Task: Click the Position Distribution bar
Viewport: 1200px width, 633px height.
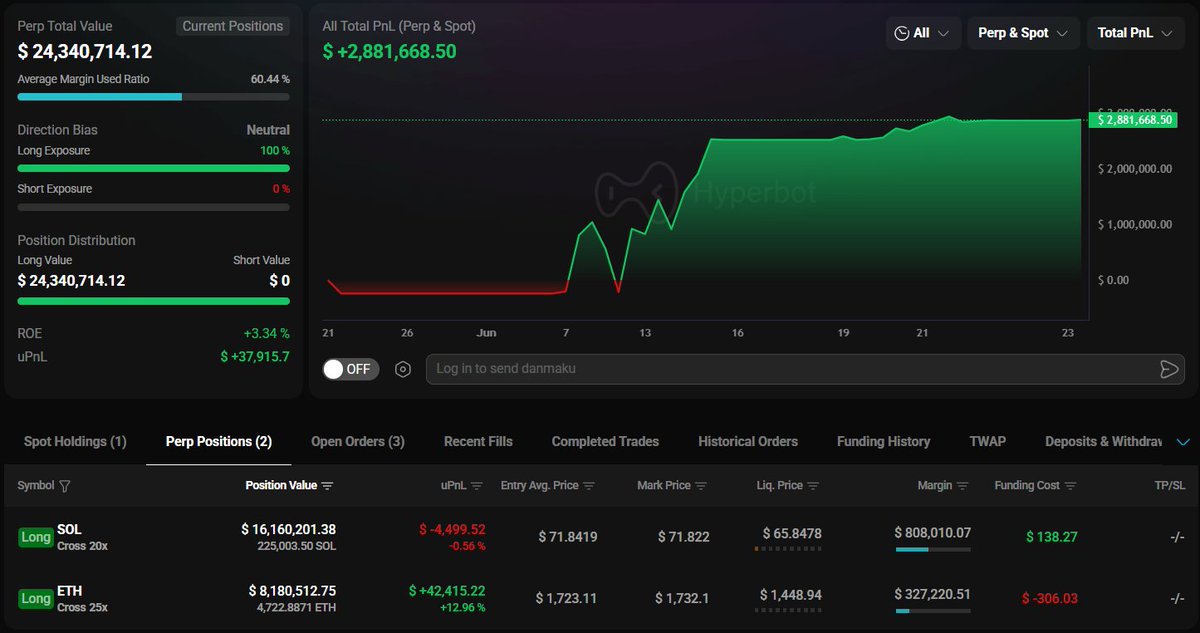Action: [x=153, y=301]
